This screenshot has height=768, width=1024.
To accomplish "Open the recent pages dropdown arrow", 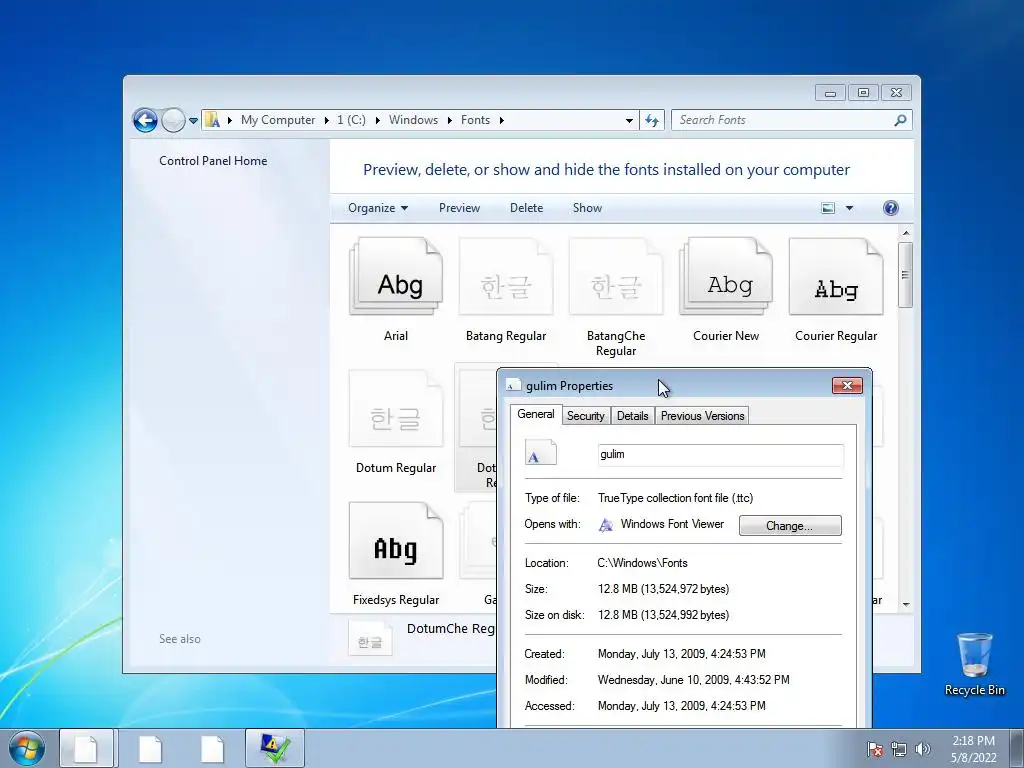I will coord(193,121).
